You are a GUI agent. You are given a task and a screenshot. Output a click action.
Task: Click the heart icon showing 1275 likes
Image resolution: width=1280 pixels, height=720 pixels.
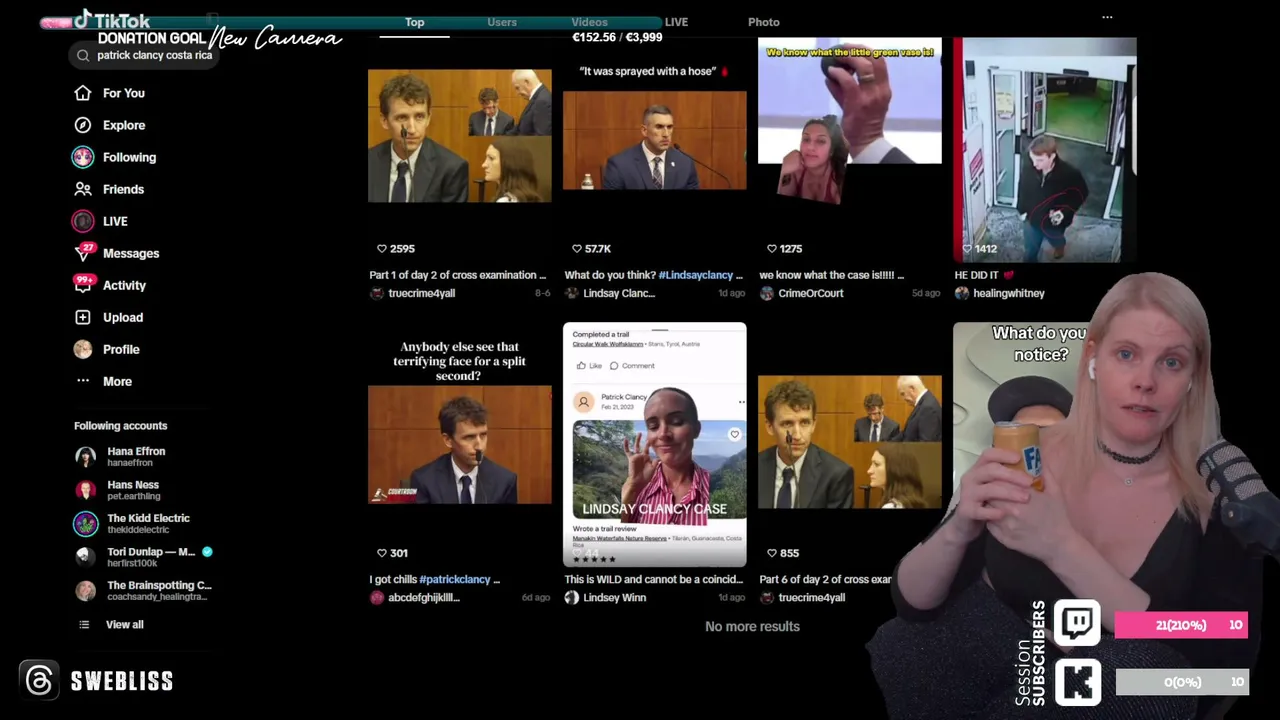click(771, 248)
